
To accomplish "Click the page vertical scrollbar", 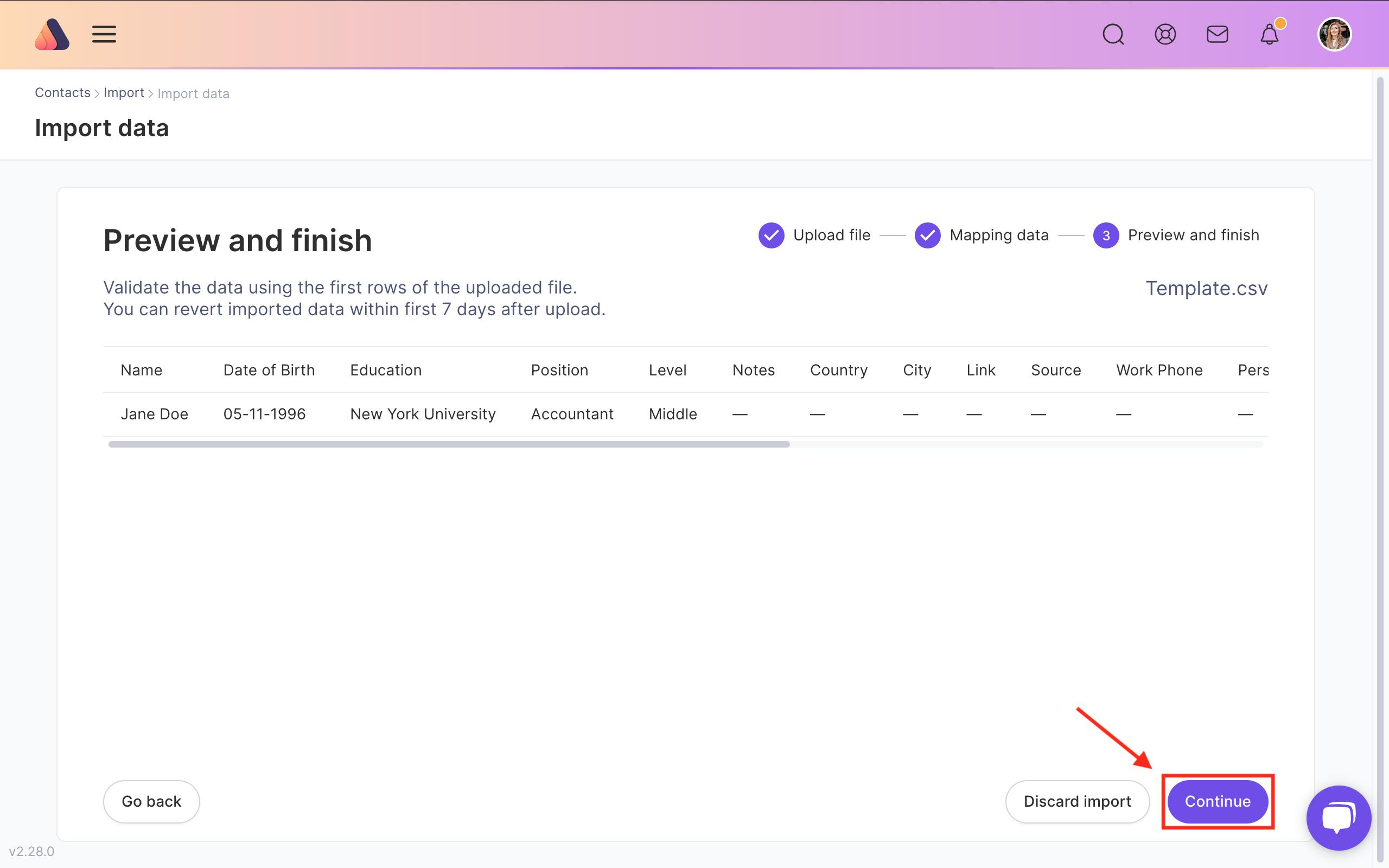I will 1380,469.
